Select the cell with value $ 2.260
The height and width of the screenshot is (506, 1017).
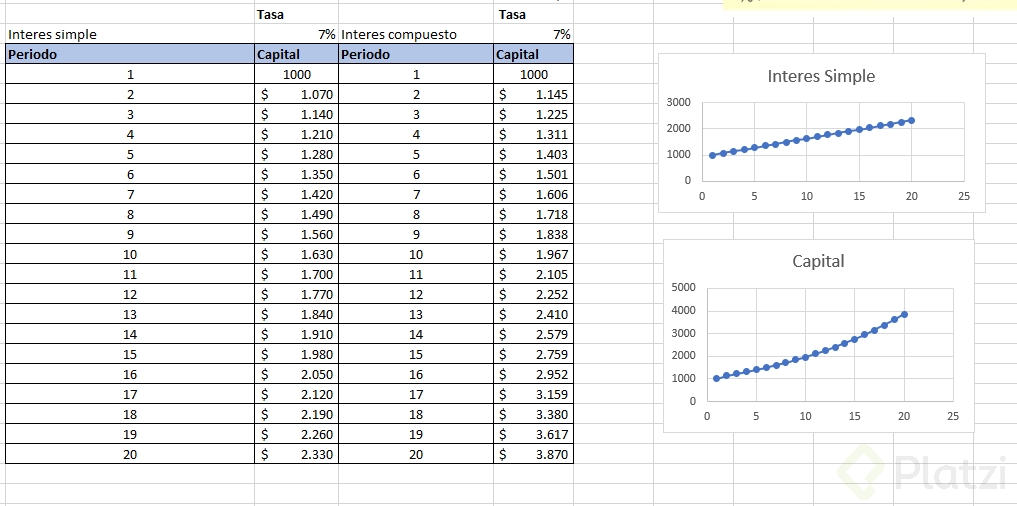(x=296, y=435)
